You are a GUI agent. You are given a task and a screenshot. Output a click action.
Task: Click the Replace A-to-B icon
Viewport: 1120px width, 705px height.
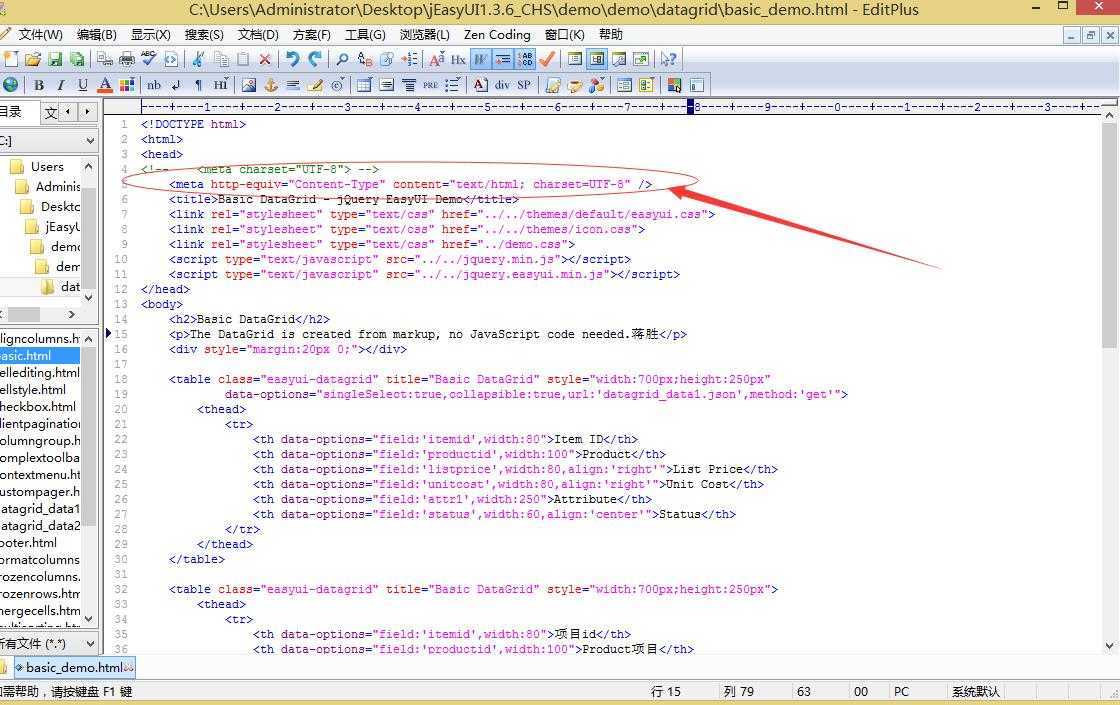(364, 59)
